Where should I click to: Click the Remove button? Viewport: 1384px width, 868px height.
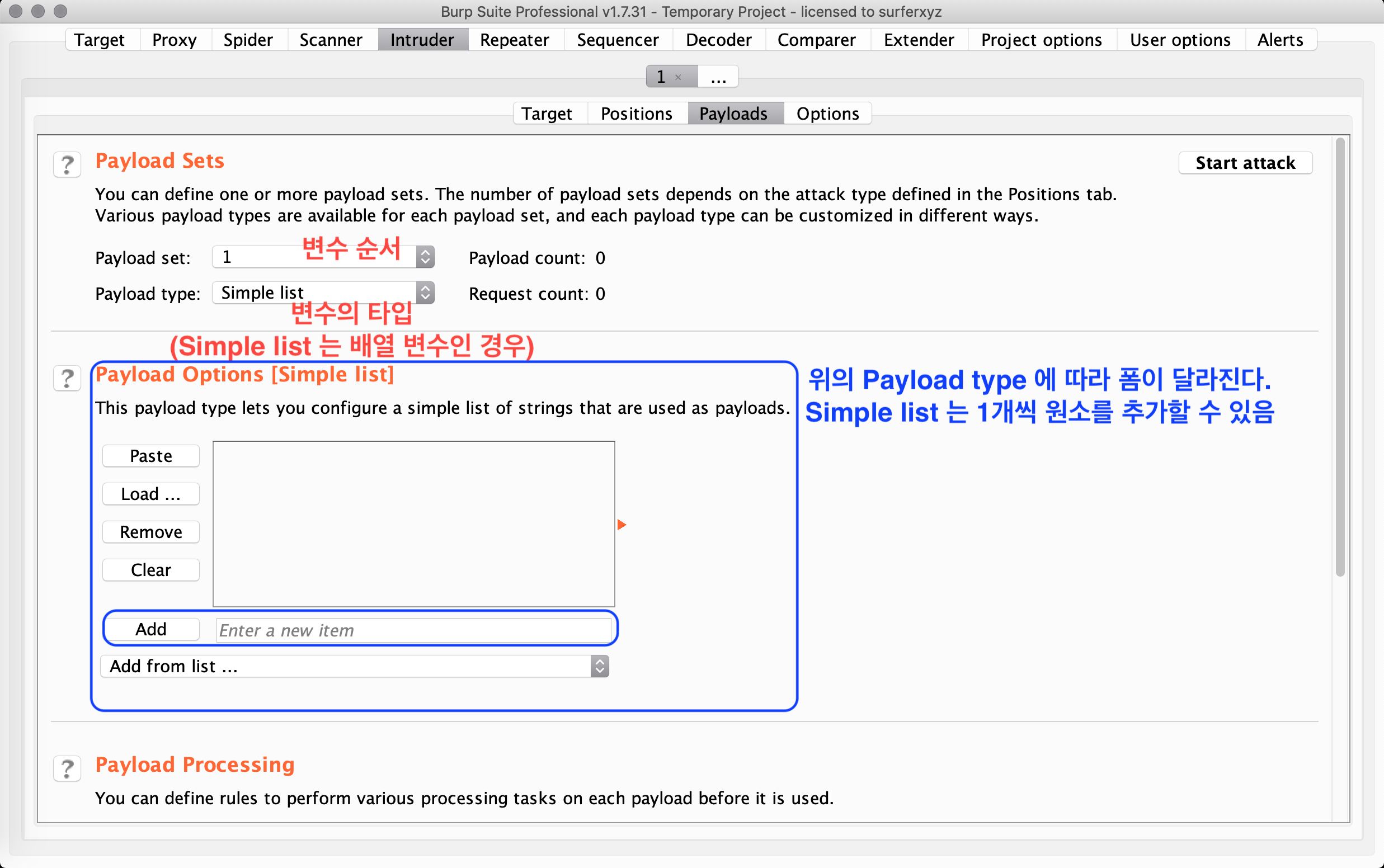[151, 532]
